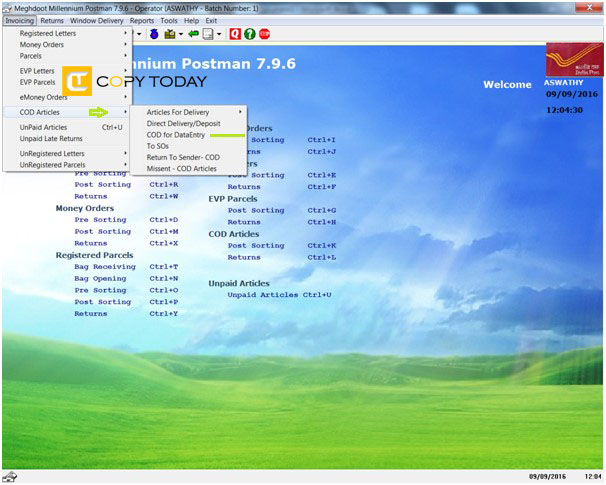606x485 pixels.
Task: Open help via green question mark icon
Action: 250,34
